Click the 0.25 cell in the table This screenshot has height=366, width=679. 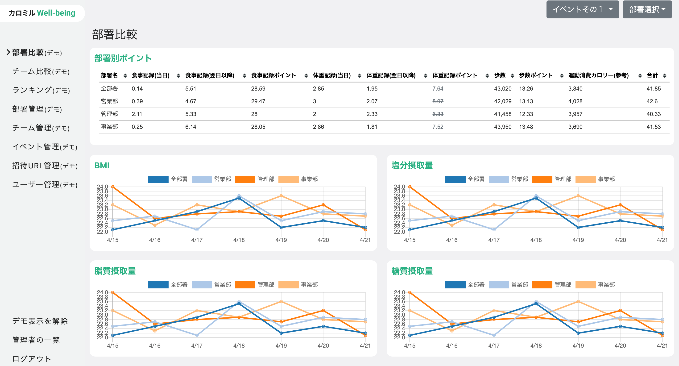[x=137, y=127]
